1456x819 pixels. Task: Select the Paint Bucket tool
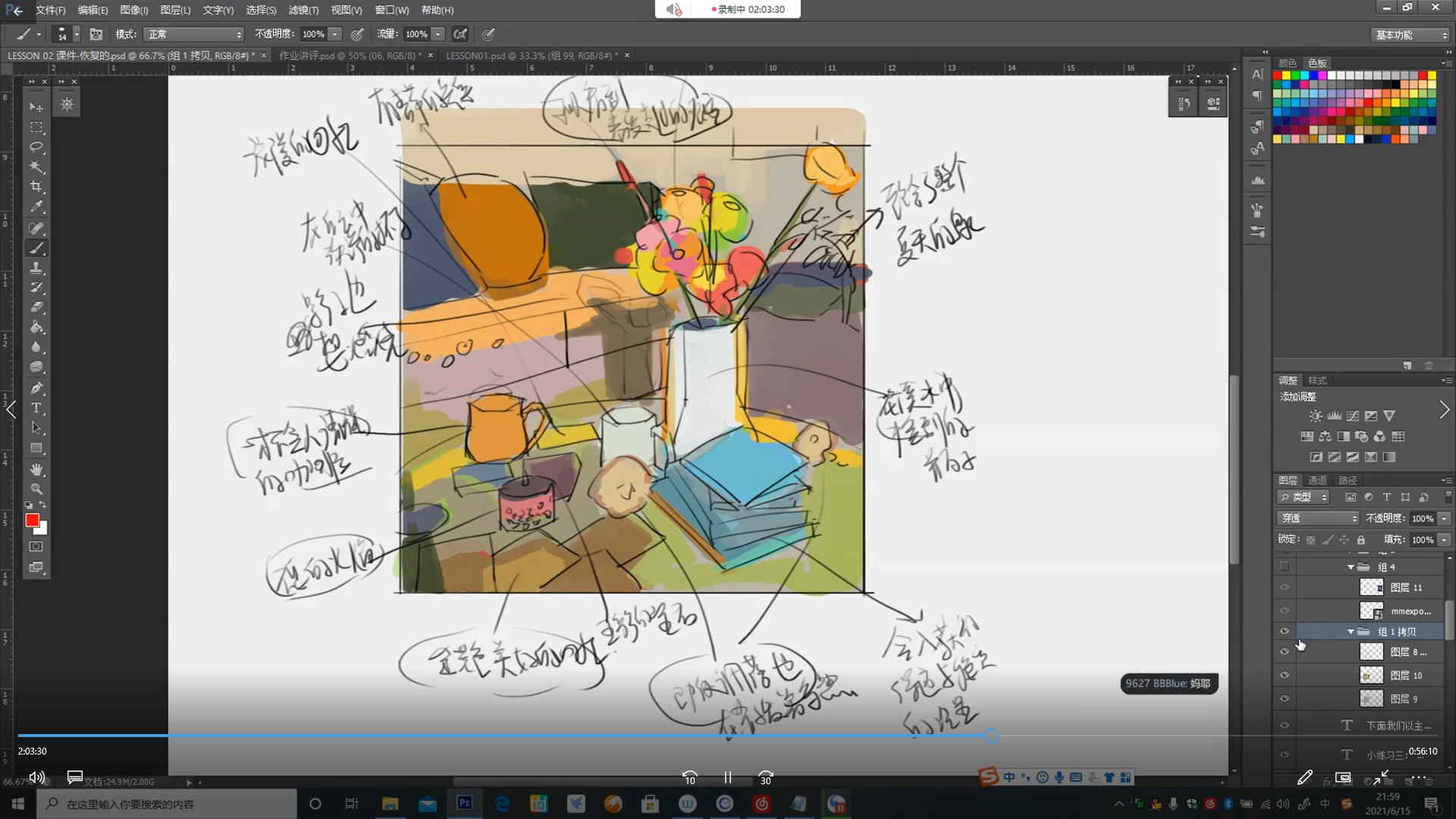point(36,328)
